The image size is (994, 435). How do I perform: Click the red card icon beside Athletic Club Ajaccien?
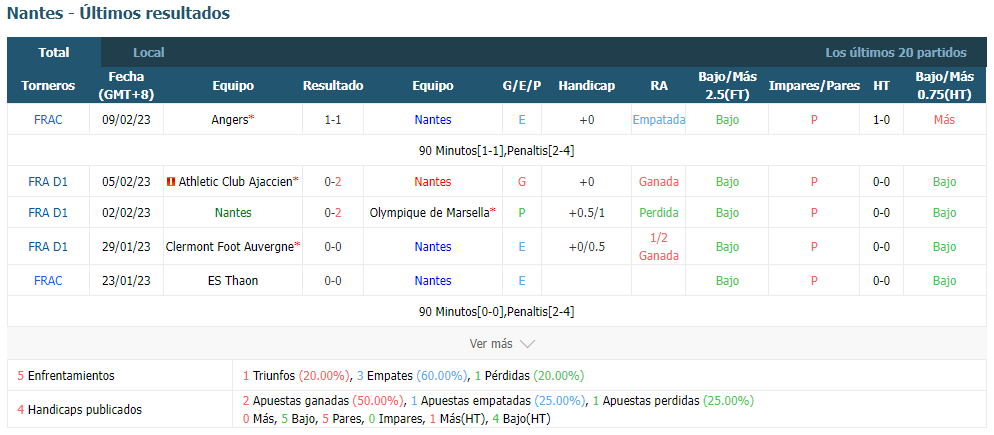click(x=170, y=182)
